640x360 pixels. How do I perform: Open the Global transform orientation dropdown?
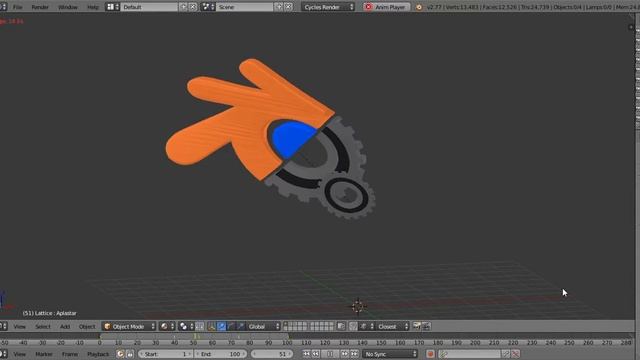pyautogui.click(x=263, y=326)
